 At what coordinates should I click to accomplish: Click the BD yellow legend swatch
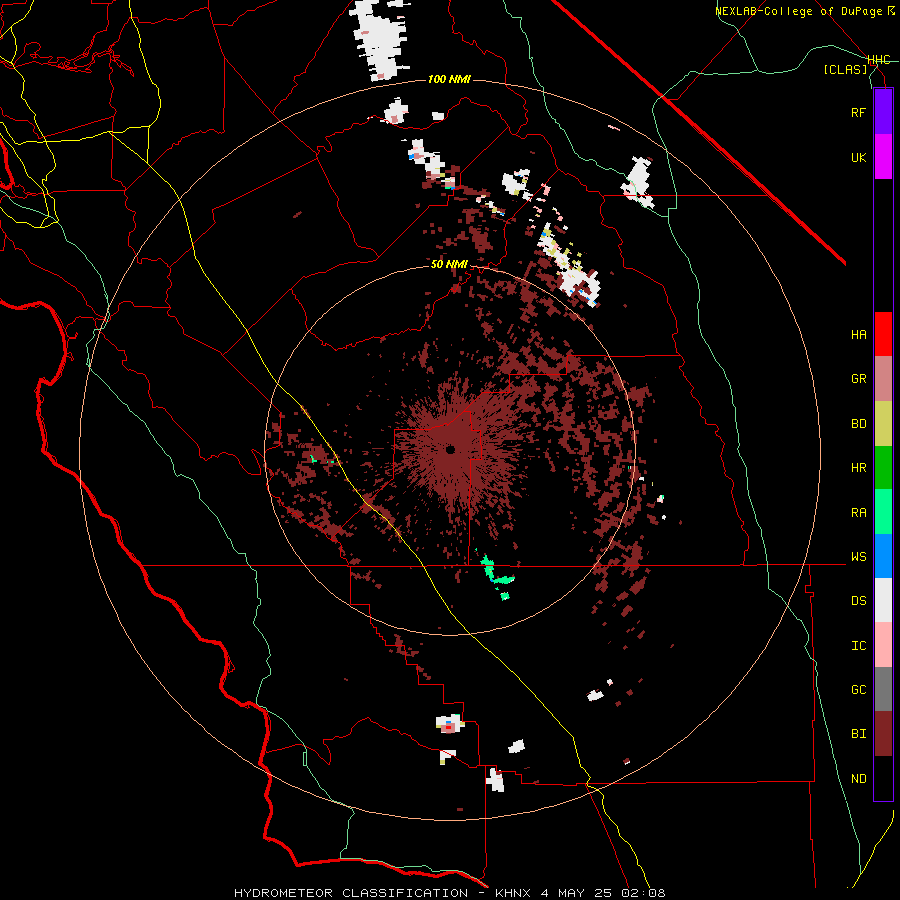coord(883,424)
